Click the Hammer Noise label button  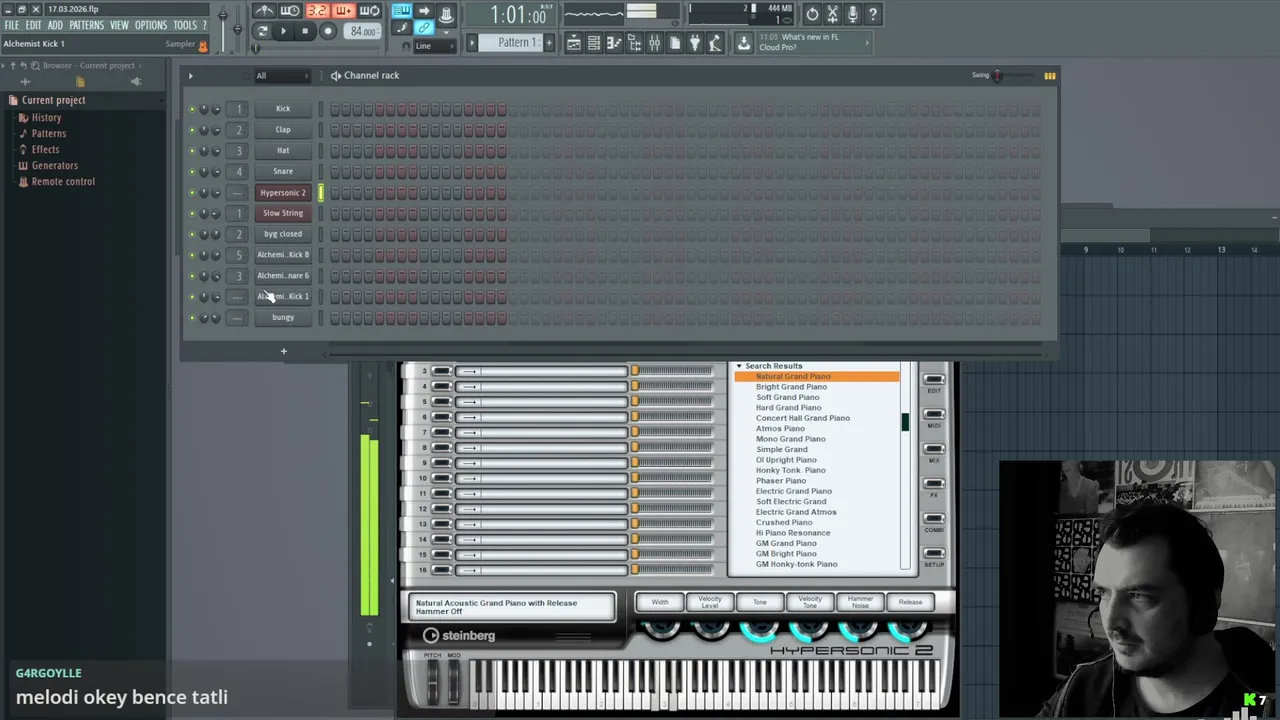click(x=860, y=602)
